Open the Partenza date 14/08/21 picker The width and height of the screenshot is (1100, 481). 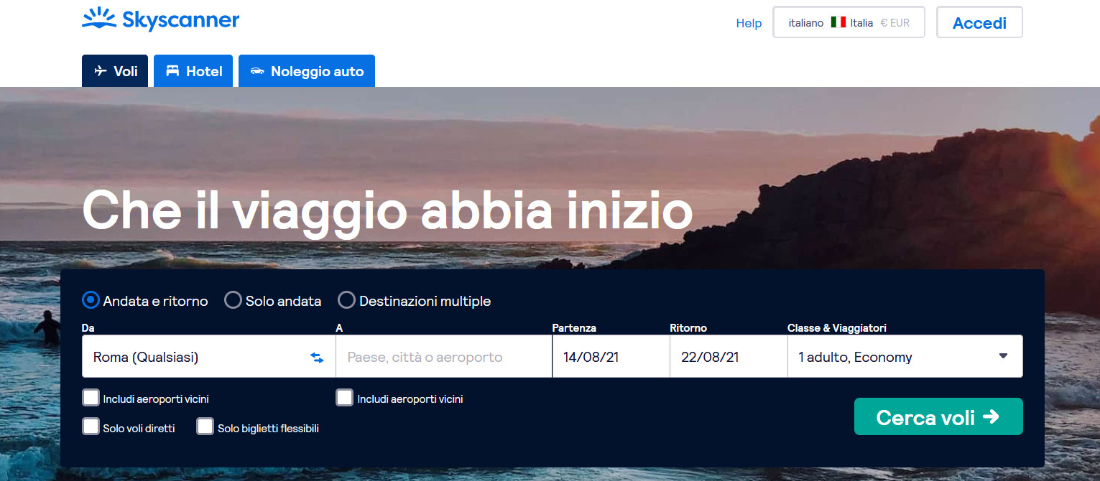(611, 357)
